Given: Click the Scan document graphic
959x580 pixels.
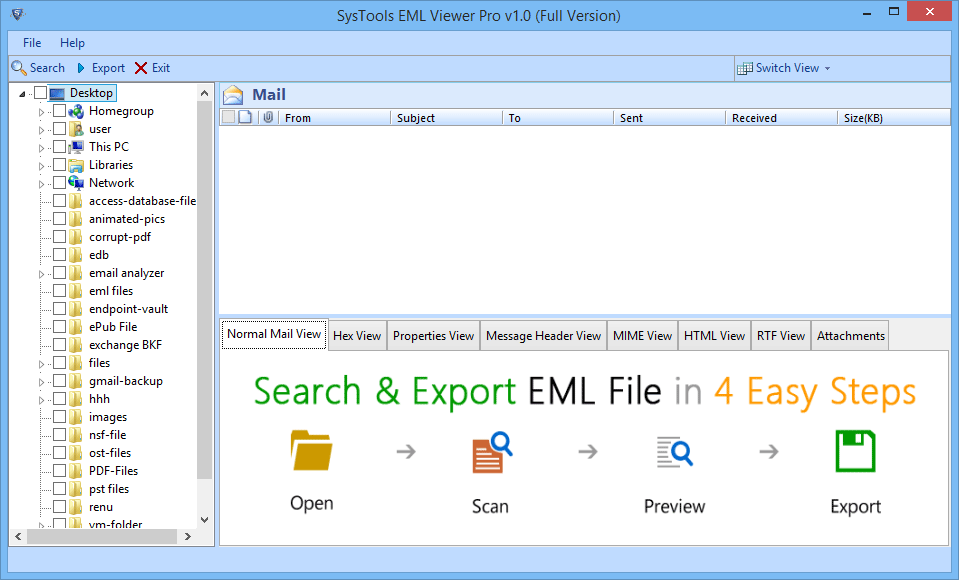Looking at the screenshot, I should pyautogui.click(x=492, y=453).
